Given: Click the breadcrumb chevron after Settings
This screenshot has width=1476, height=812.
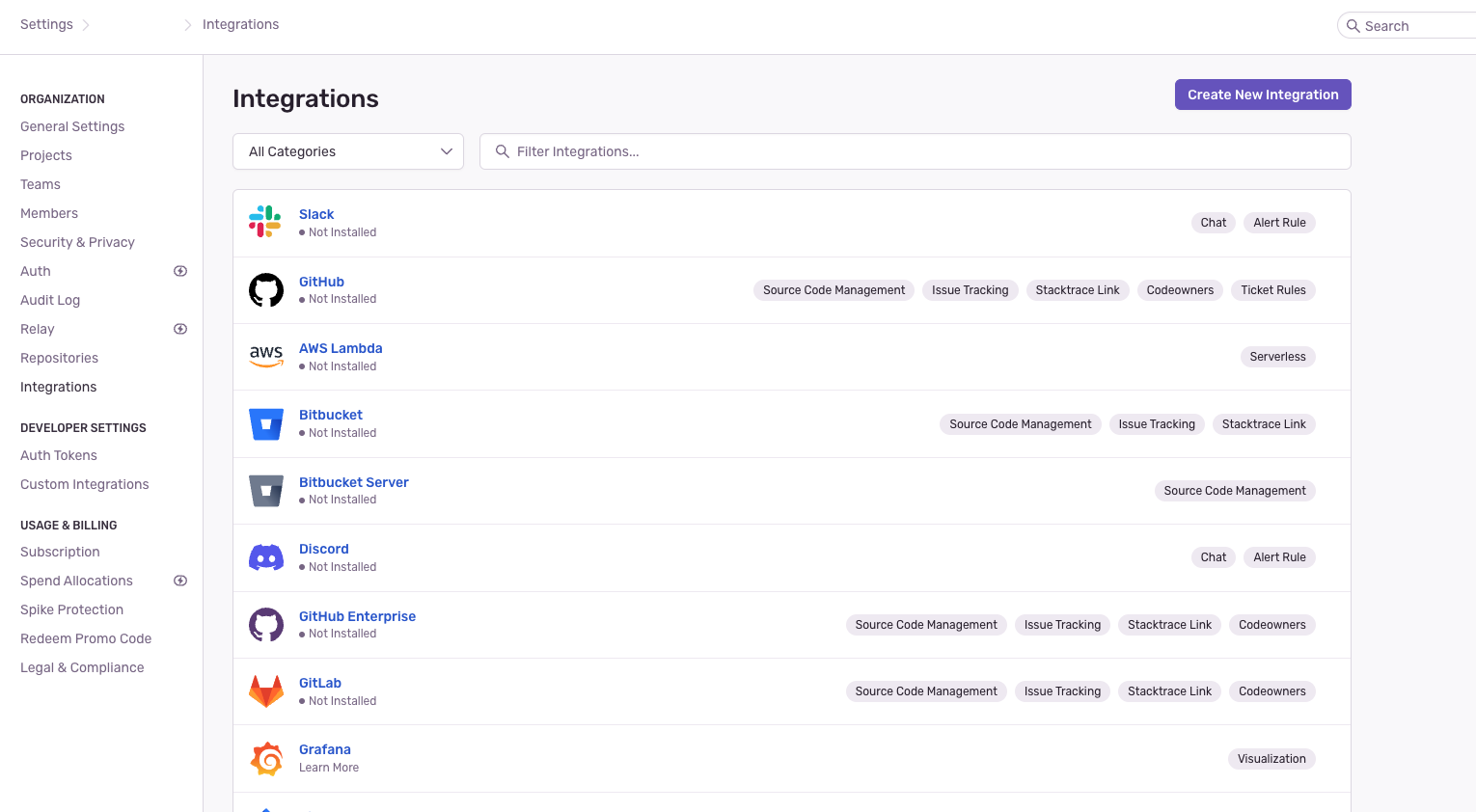Looking at the screenshot, I should pos(86,25).
